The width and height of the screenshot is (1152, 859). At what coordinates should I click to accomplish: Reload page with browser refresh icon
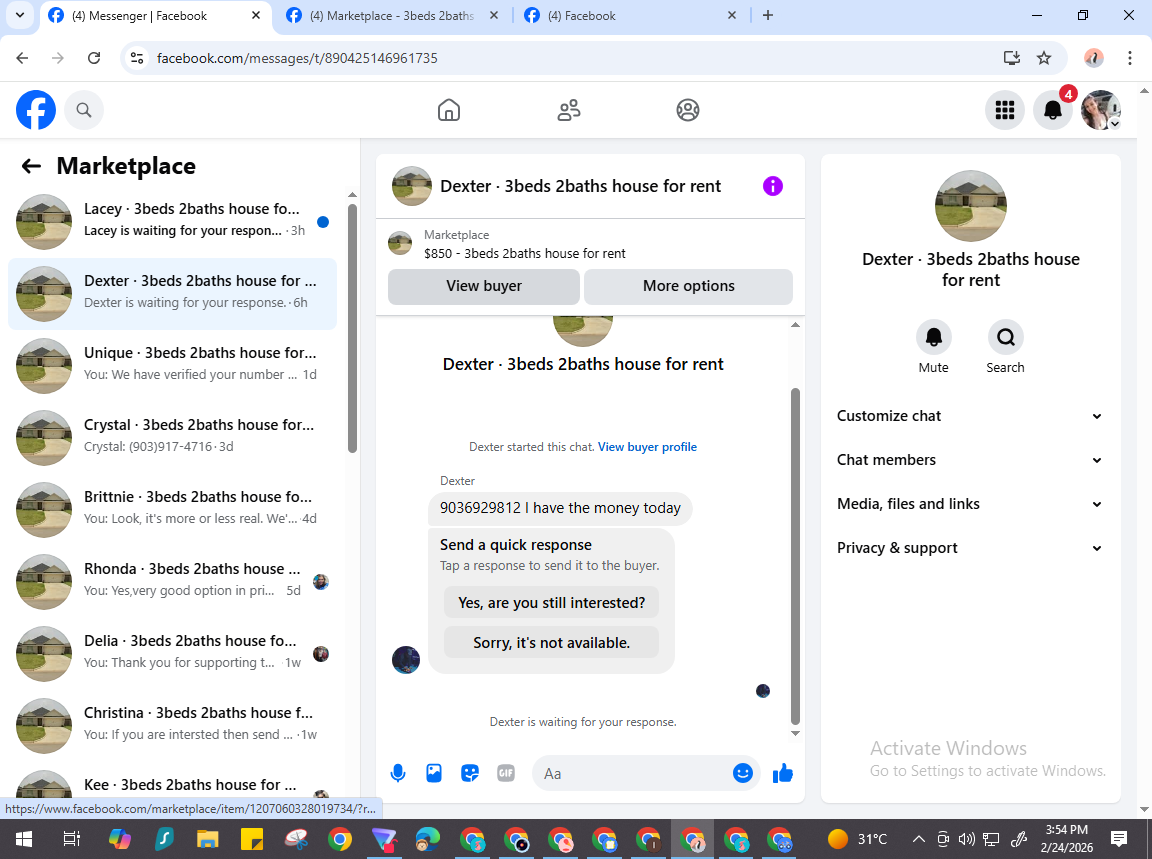click(x=94, y=58)
